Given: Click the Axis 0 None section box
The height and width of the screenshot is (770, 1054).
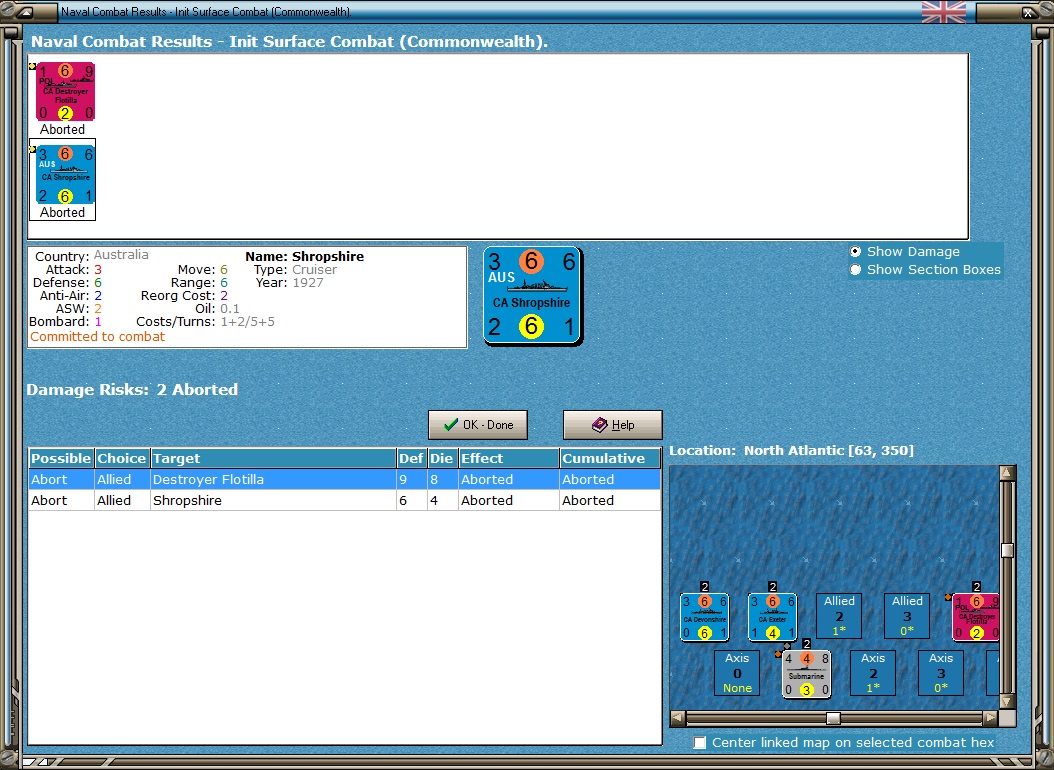Looking at the screenshot, I should [x=737, y=673].
